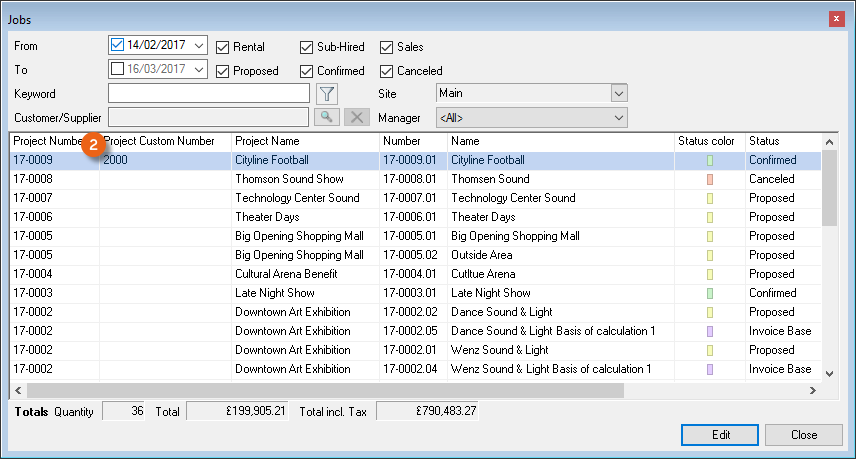856x459 pixels.
Task: Click the orange step 2 marker
Action: tap(93, 144)
